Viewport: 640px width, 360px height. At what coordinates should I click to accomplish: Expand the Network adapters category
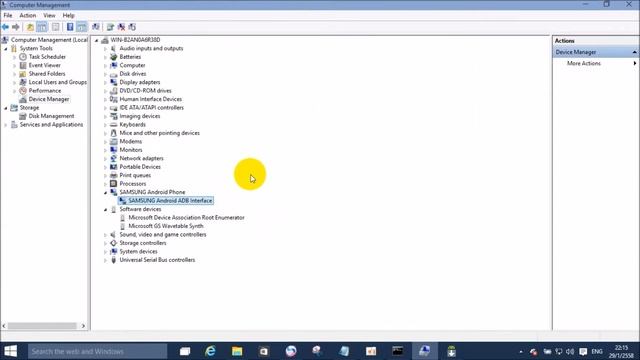pos(105,158)
